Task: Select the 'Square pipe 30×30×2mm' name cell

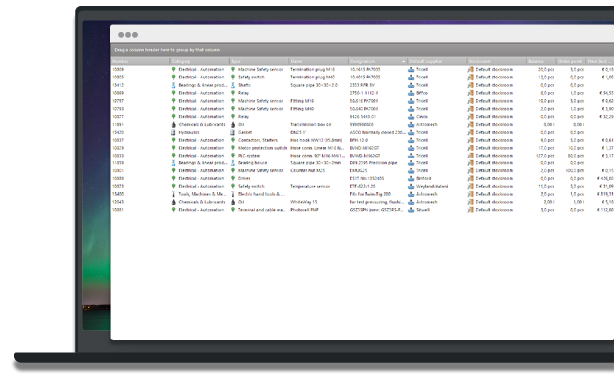Action: coord(316,162)
